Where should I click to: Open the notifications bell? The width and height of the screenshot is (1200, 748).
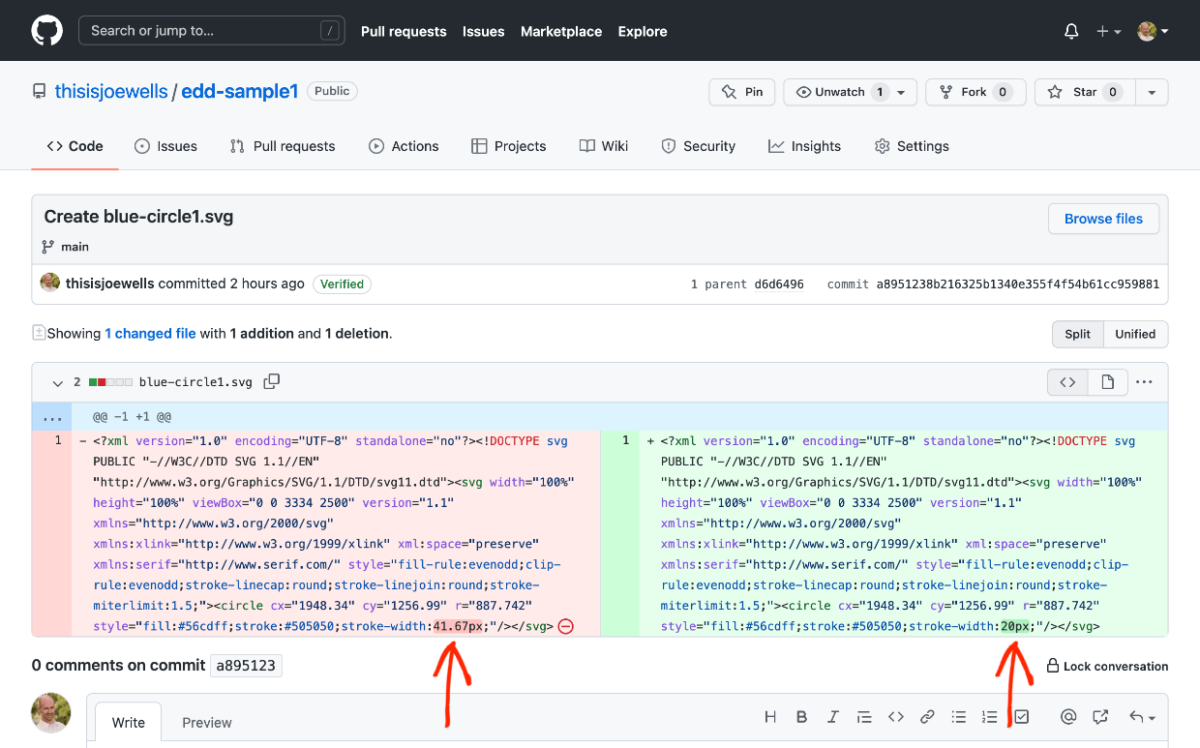click(1070, 31)
